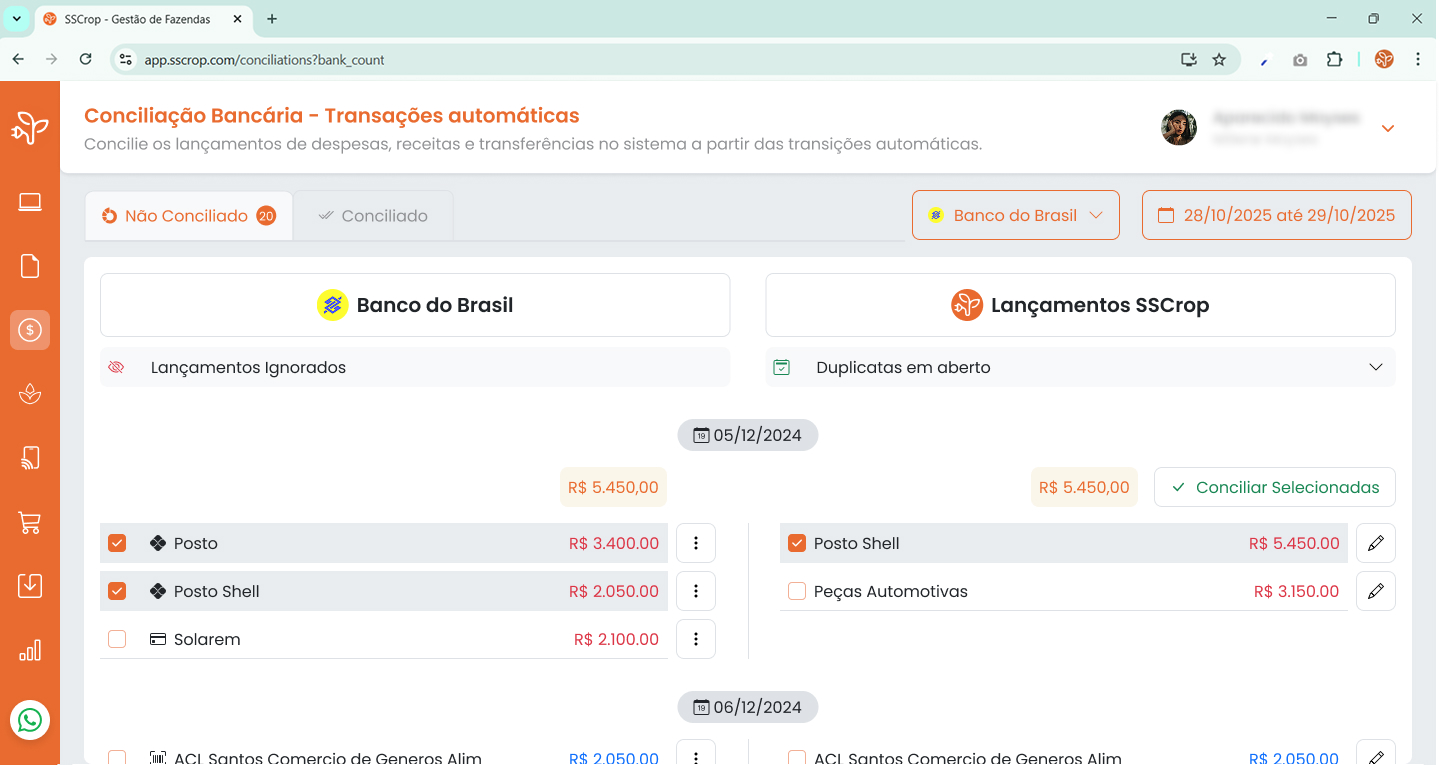Select the document icon in the sidebar
Screen dimensions: 1440x765
30,265
